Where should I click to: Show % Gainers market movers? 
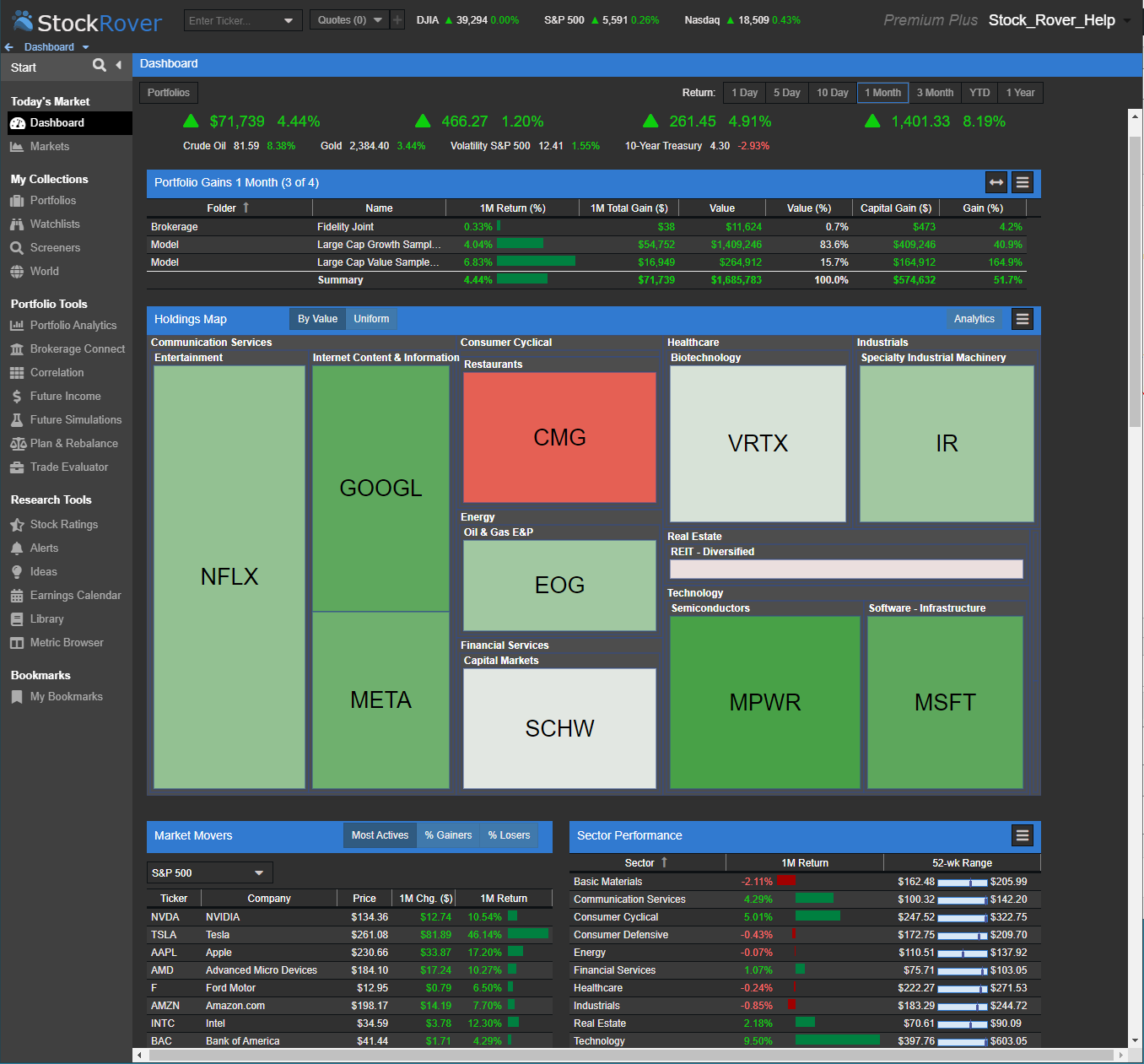point(448,835)
